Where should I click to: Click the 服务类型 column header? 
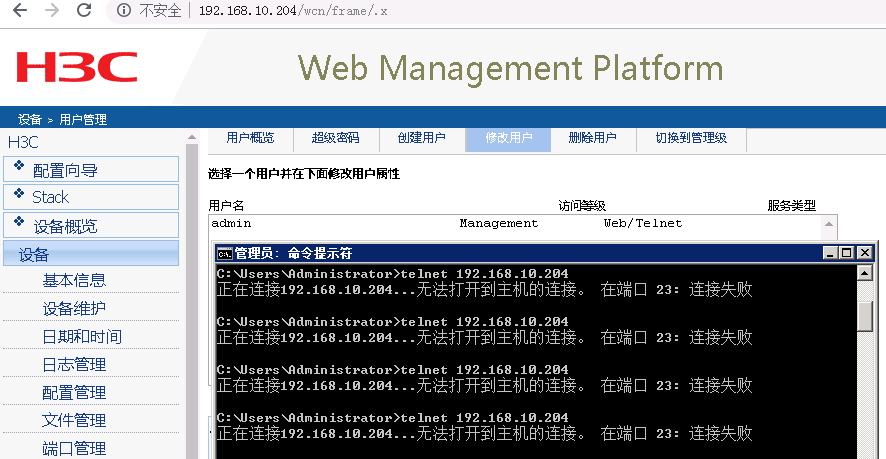[792, 206]
